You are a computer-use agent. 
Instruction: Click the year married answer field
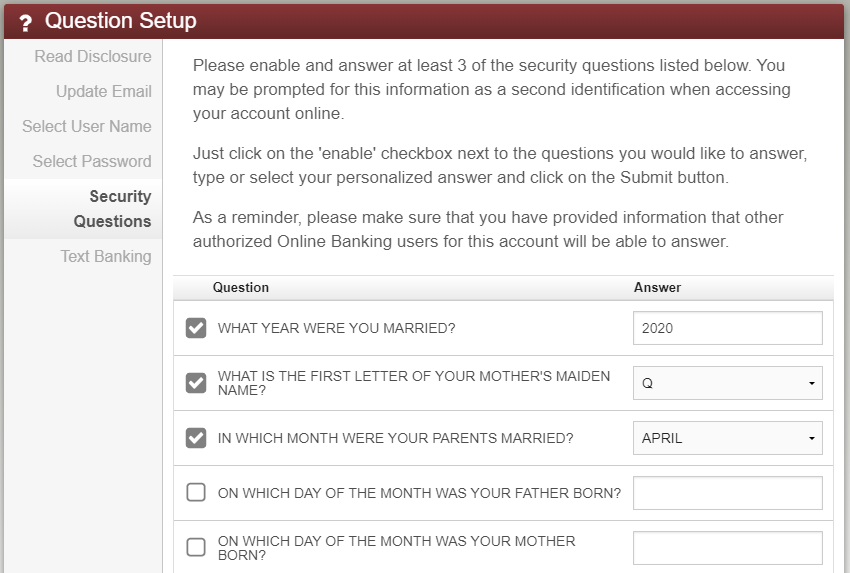point(727,328)
